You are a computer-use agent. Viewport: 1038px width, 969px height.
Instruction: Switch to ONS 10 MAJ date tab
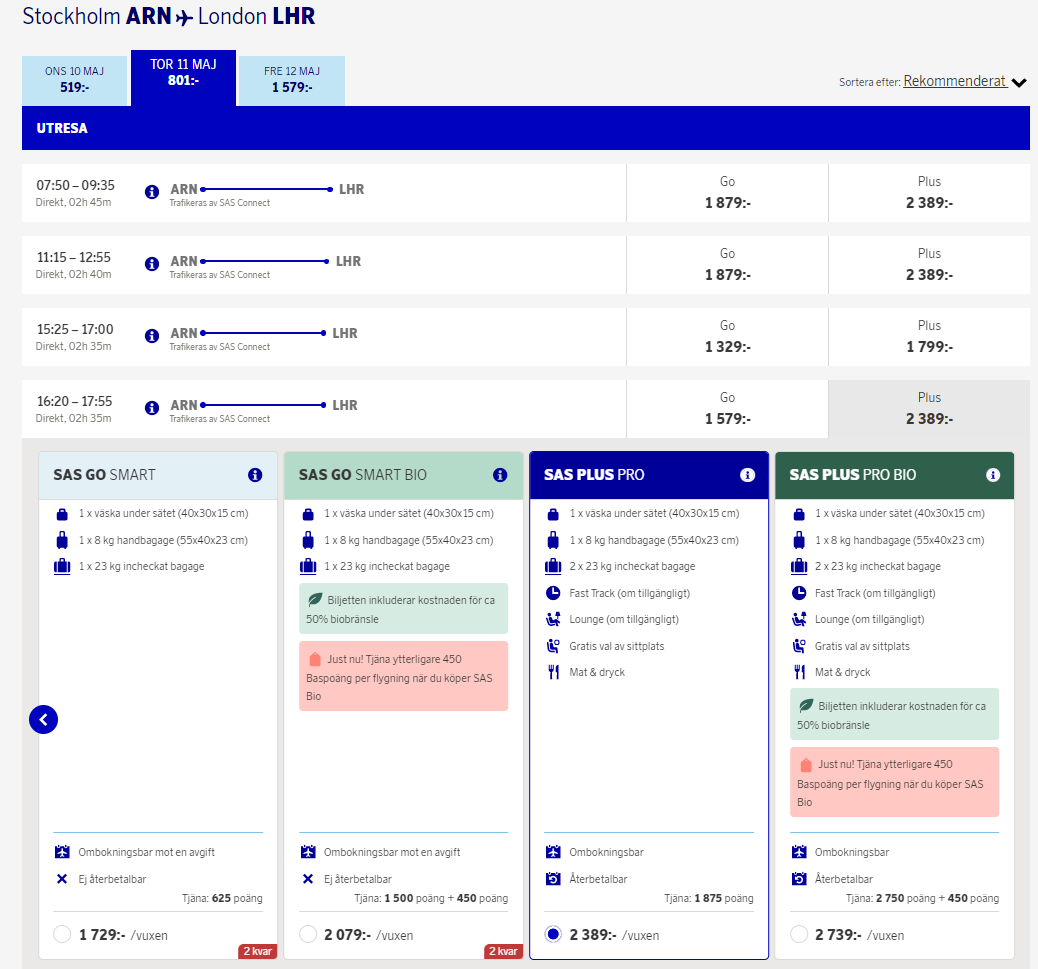click(75, 80)
